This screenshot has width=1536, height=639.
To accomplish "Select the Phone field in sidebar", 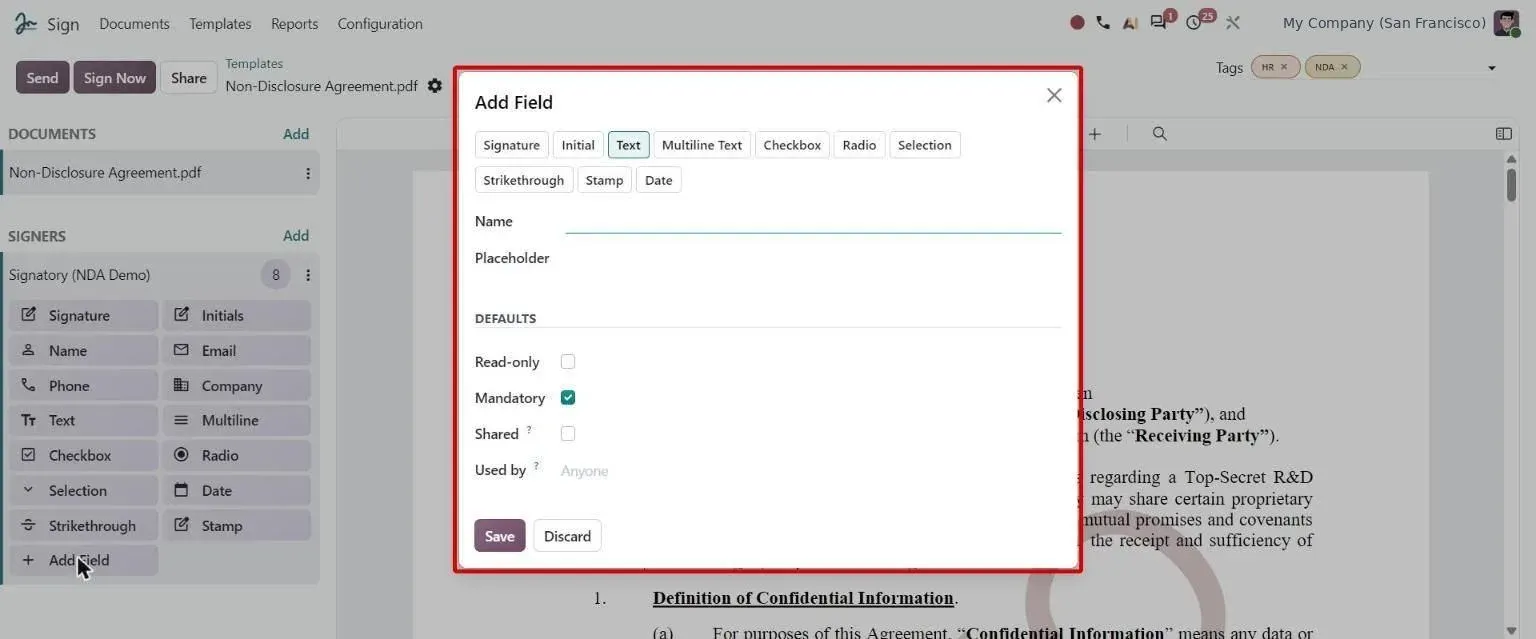I will pyautogui.click(x=84, y=385).
